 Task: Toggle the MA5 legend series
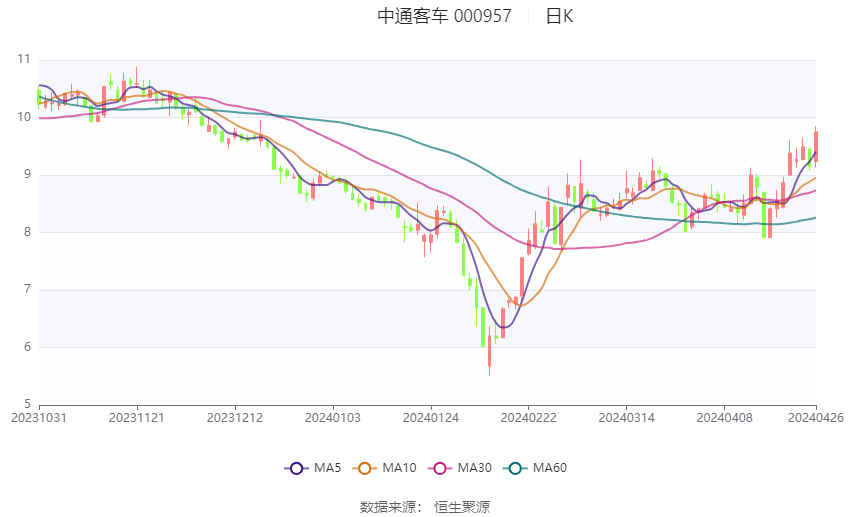coord(313,468)
